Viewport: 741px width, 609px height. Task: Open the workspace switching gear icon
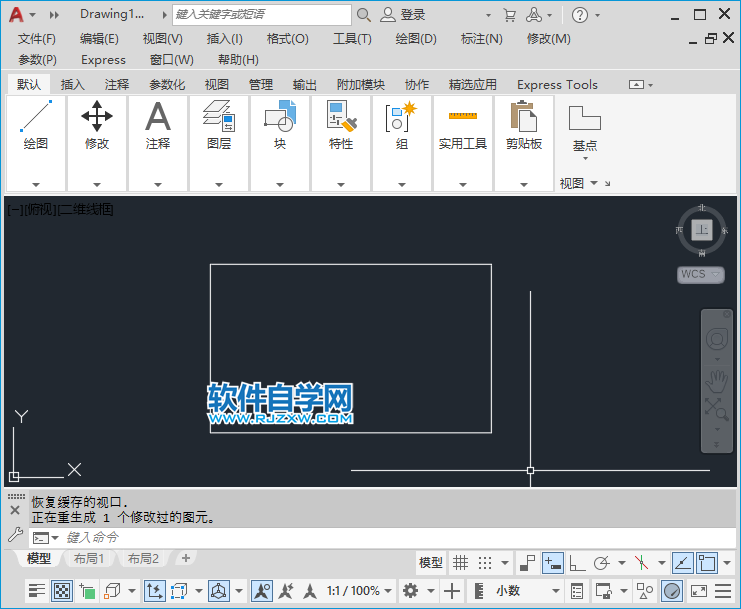point(410,591)
